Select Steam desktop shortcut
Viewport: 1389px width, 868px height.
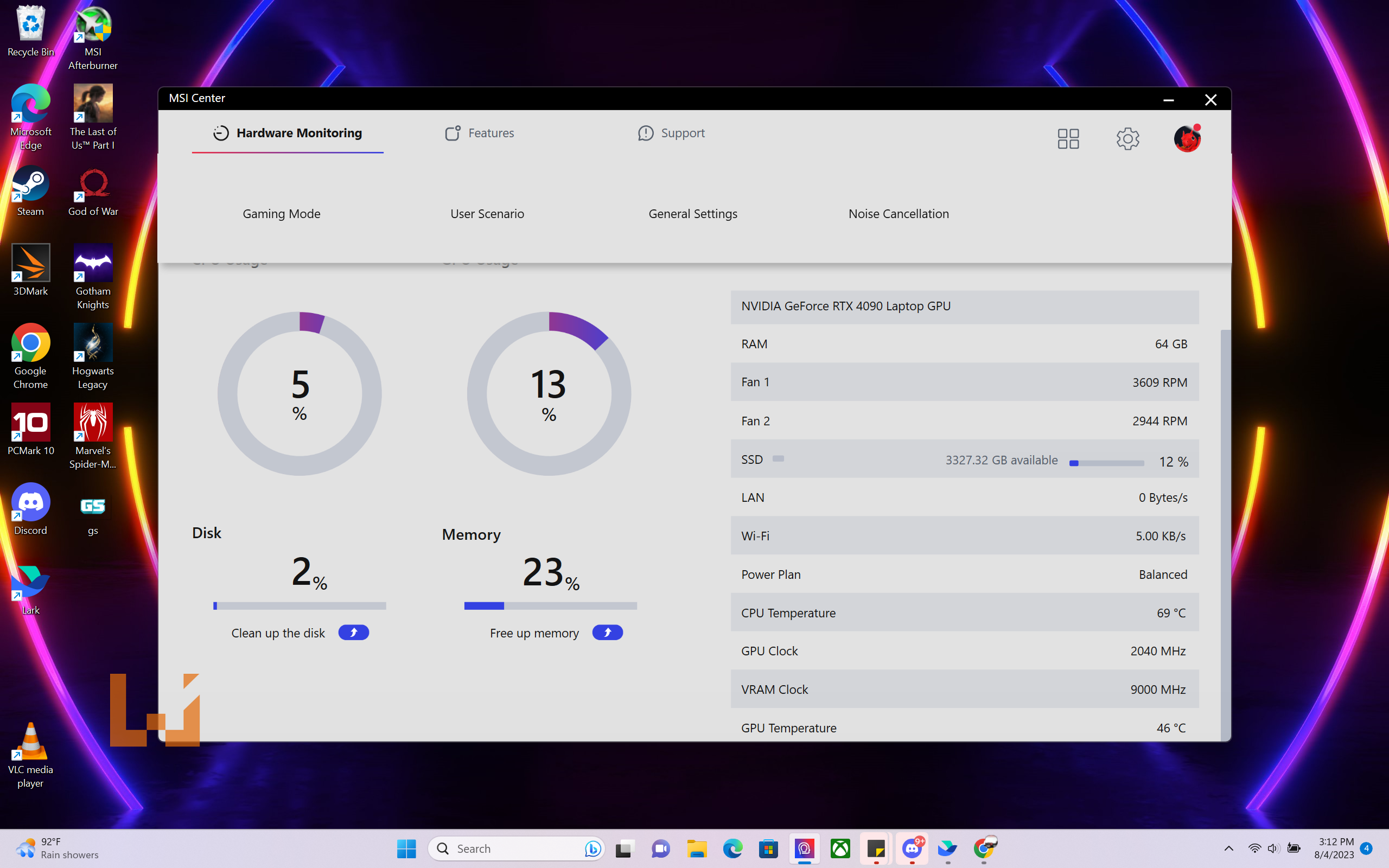[30, 191]
